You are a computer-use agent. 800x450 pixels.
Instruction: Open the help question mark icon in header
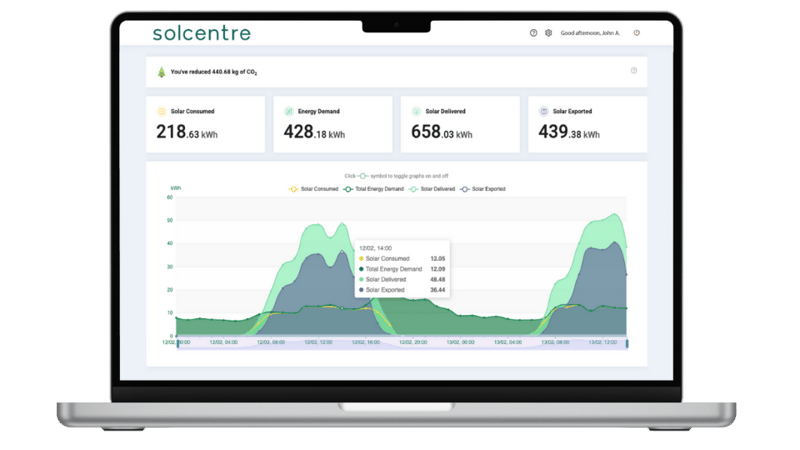coord(533,33)
